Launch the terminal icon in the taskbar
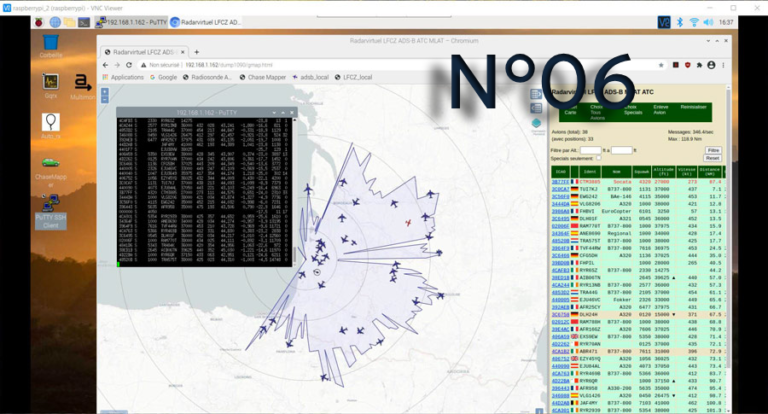The width and height of the screenshot is (768, 414). [x=84, y=23]
